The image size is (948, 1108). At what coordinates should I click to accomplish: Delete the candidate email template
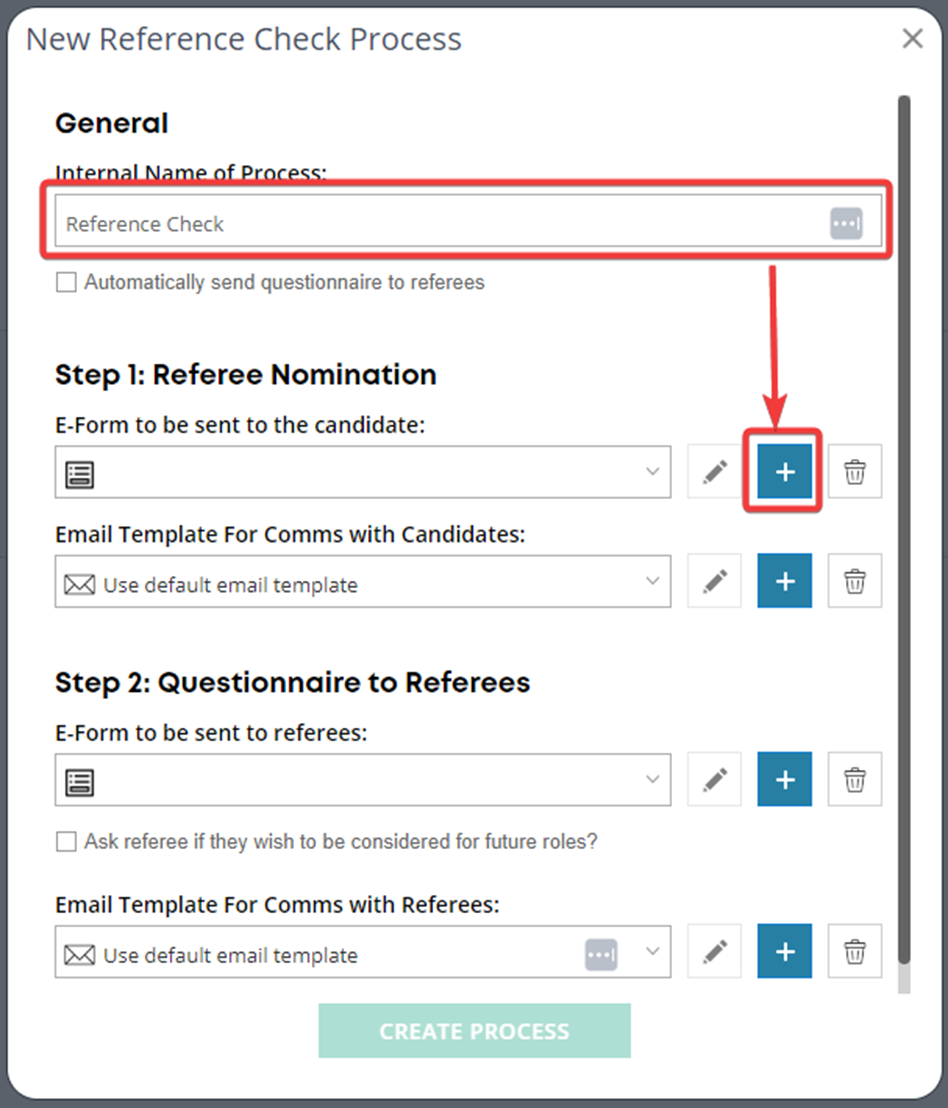855,581
